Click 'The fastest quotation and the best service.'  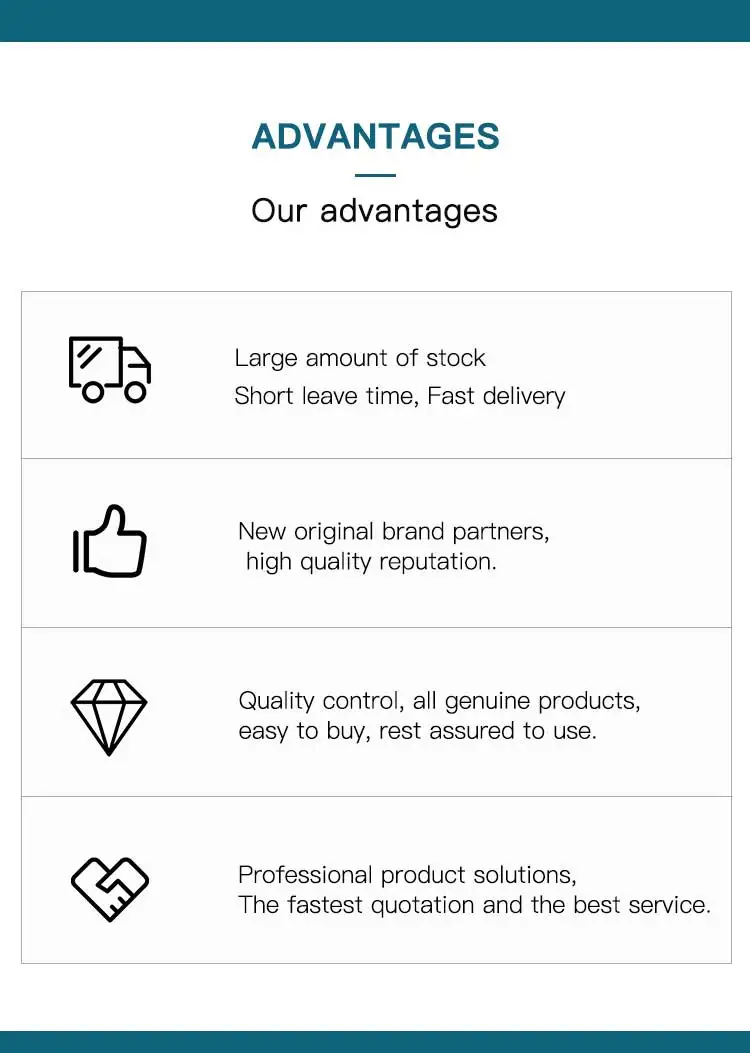coord(474,905)
